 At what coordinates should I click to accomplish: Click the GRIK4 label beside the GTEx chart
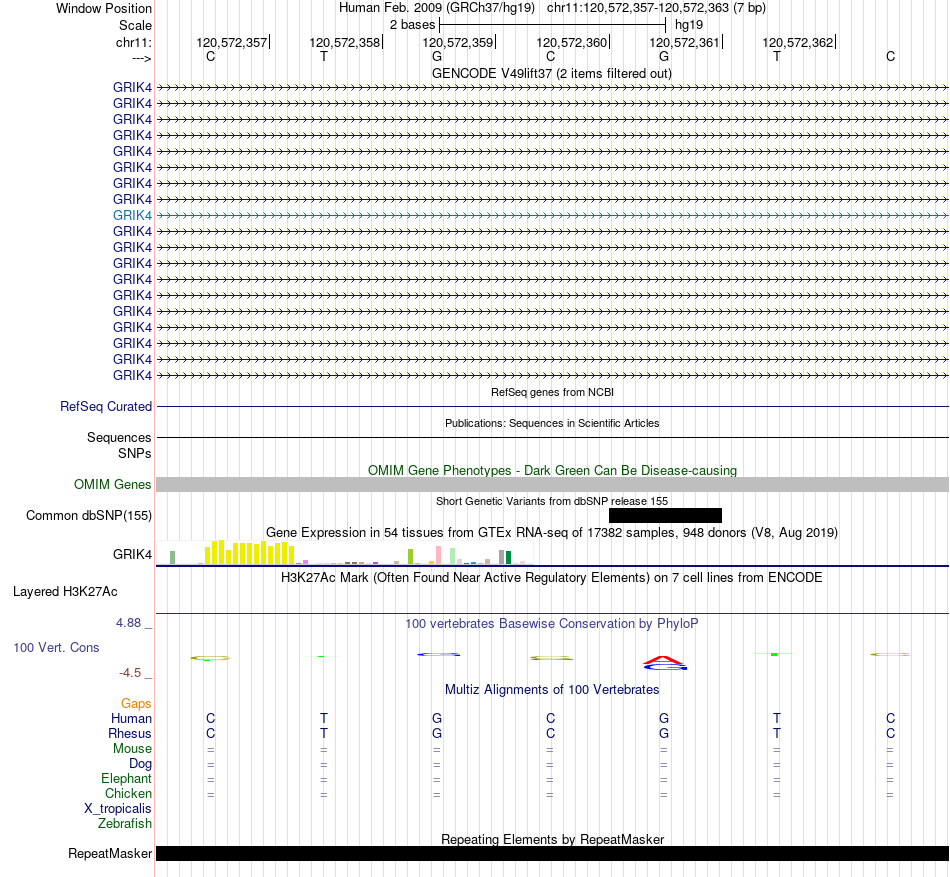[132, 554]
